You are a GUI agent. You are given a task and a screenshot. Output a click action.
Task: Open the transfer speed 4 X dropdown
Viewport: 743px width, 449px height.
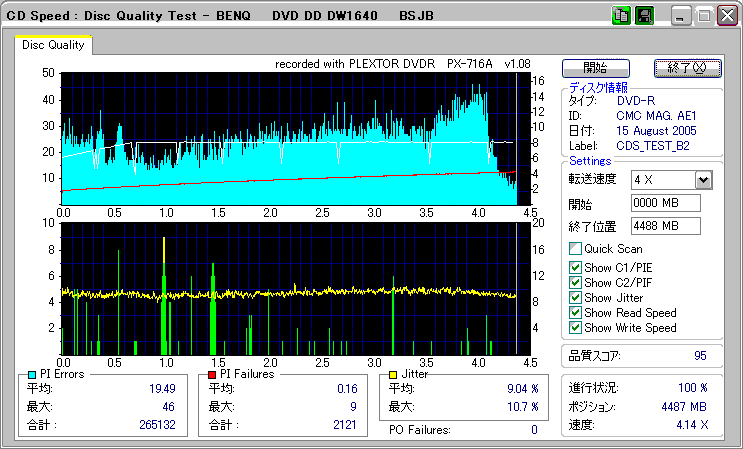[702, 180]
